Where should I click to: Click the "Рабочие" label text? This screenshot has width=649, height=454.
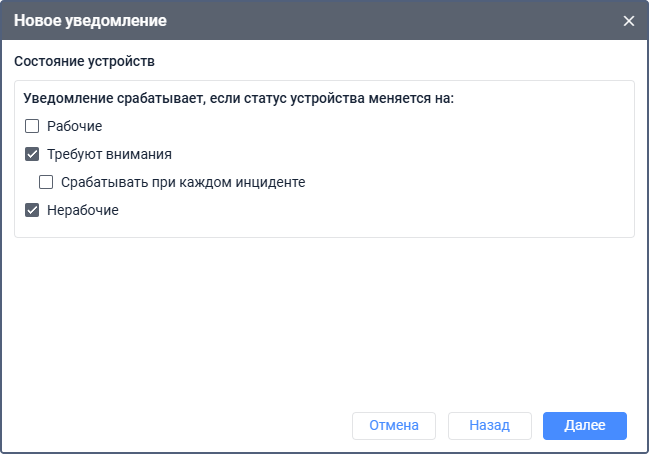click(75, 127)
